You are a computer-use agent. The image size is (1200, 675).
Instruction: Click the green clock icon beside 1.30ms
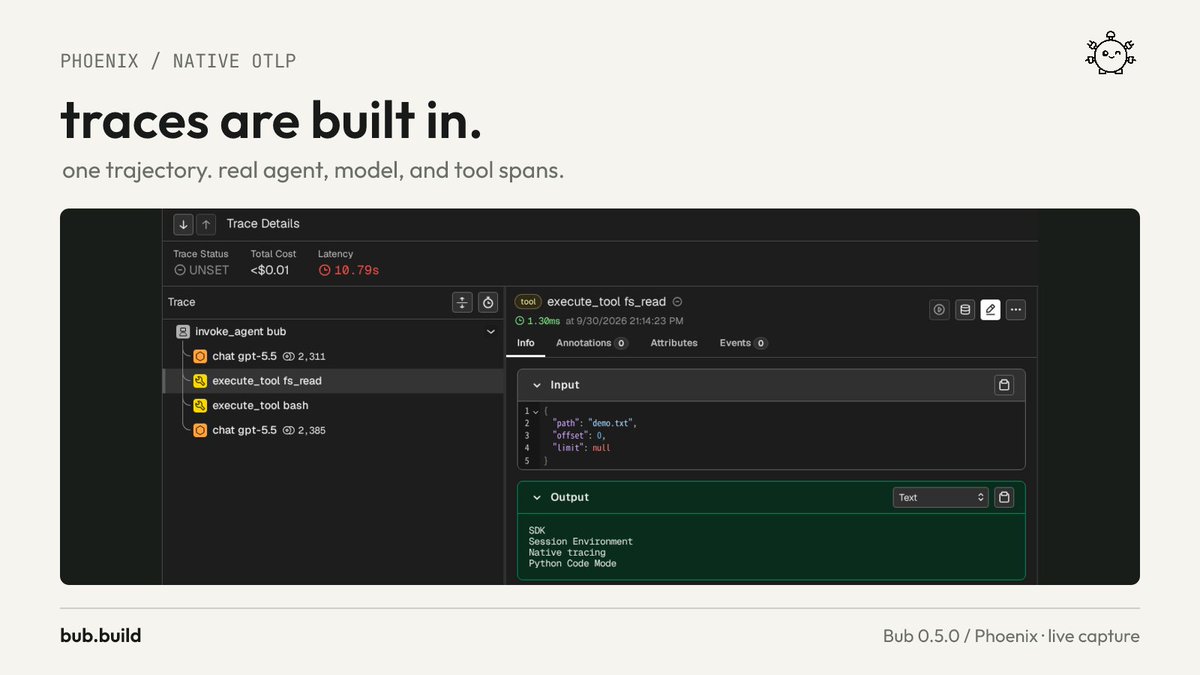click(x=520, y=321)
